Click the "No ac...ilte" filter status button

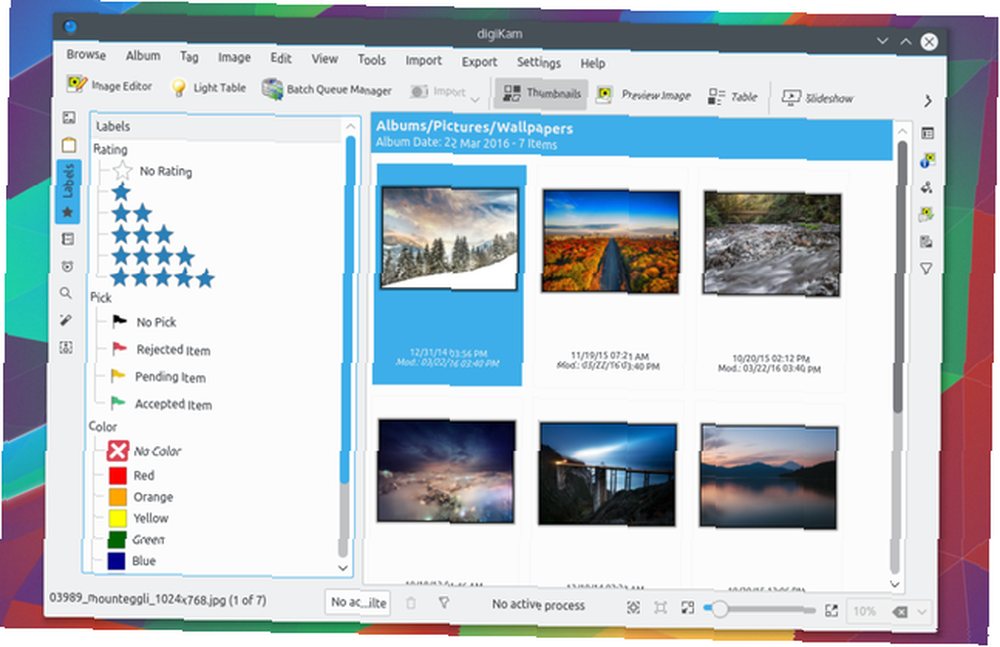point(358,602)
